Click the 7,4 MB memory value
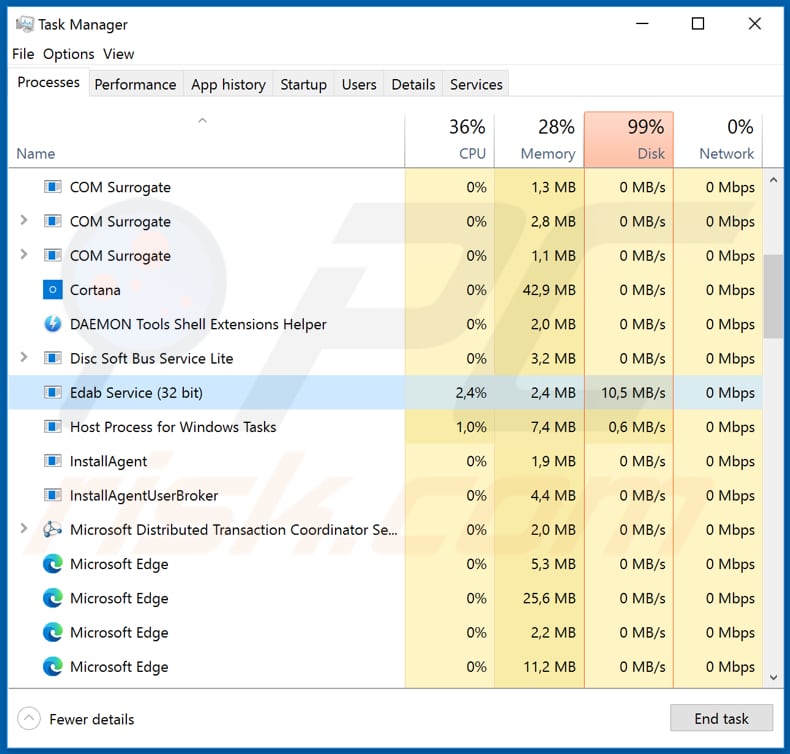 coord(553,427)
